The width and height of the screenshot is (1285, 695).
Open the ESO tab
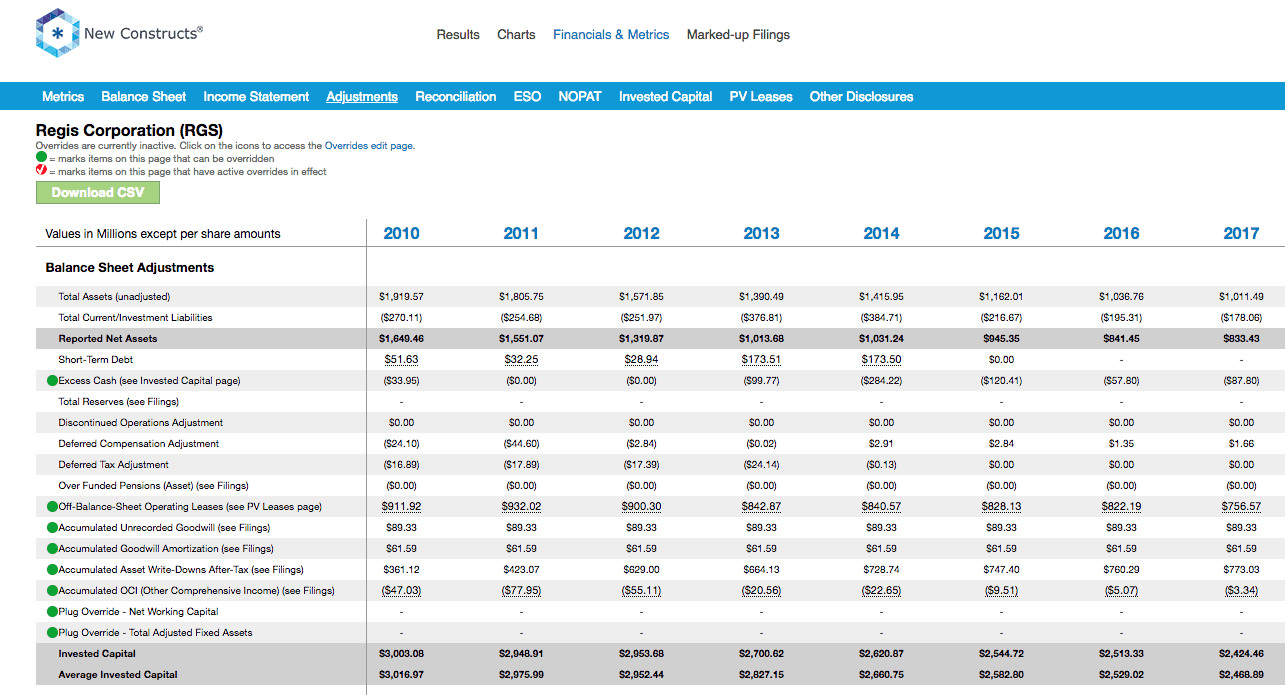click(x=527, y=97)
